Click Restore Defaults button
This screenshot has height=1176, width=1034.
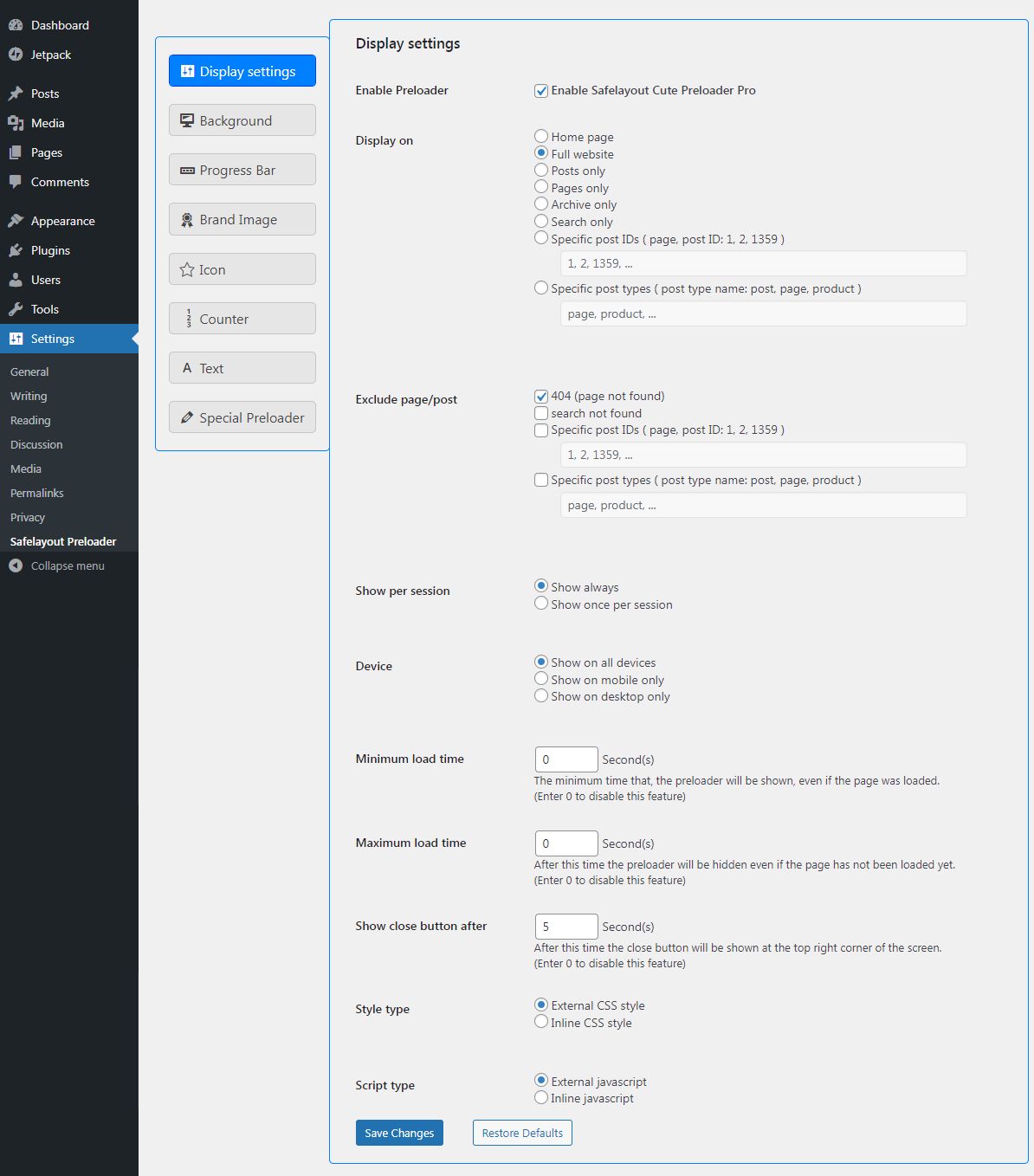[522, 1133]
